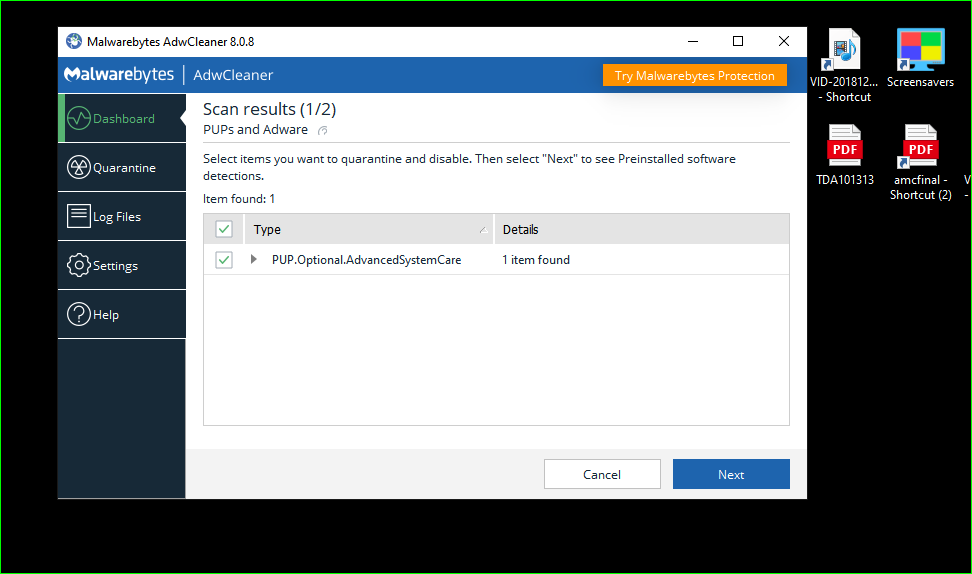972x574 pixels.
Task: Click the Help question mark icon
Action: (79, 314)
